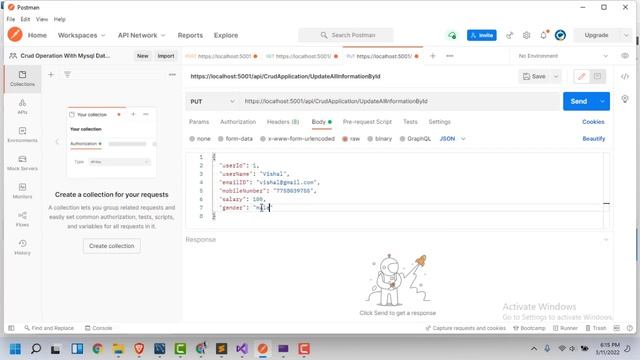Switch to the Pre-request Script tab

[x=367, y=122]
